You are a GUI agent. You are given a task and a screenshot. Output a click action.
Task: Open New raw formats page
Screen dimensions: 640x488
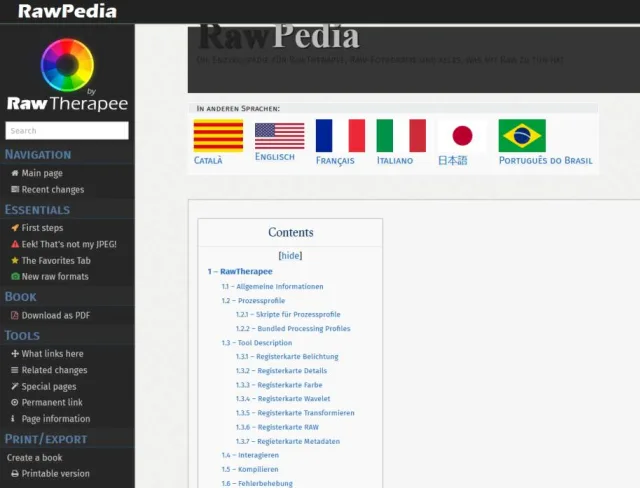(55, 276)
